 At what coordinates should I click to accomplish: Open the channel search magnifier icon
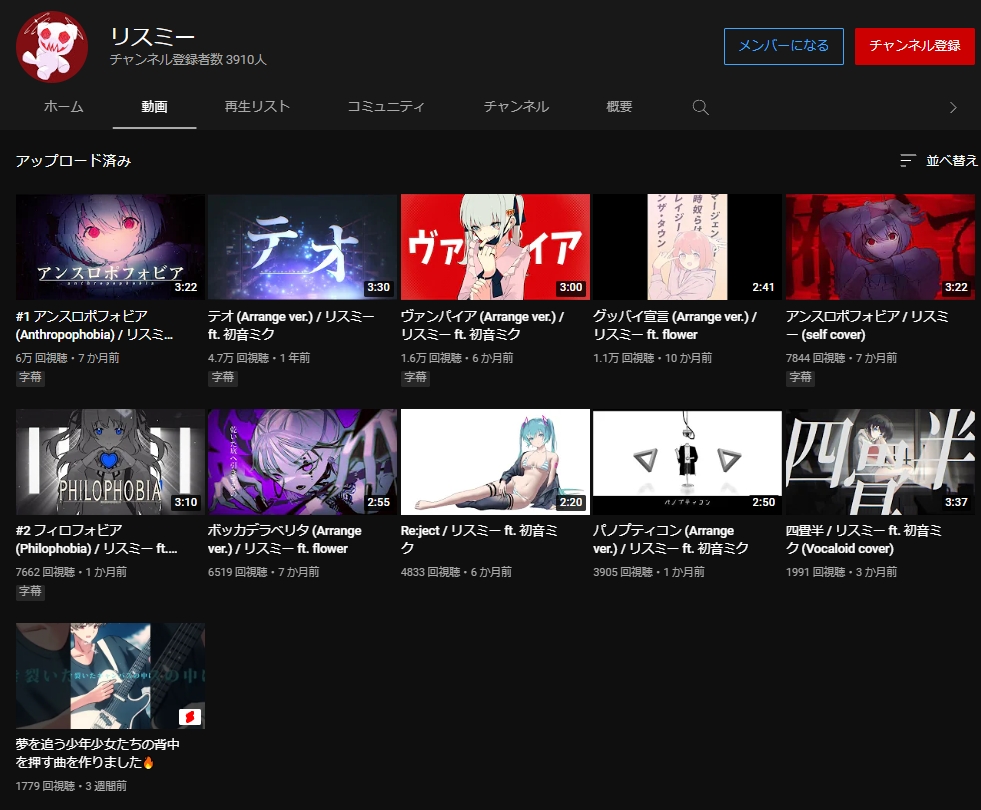click(x=700, y=108)
